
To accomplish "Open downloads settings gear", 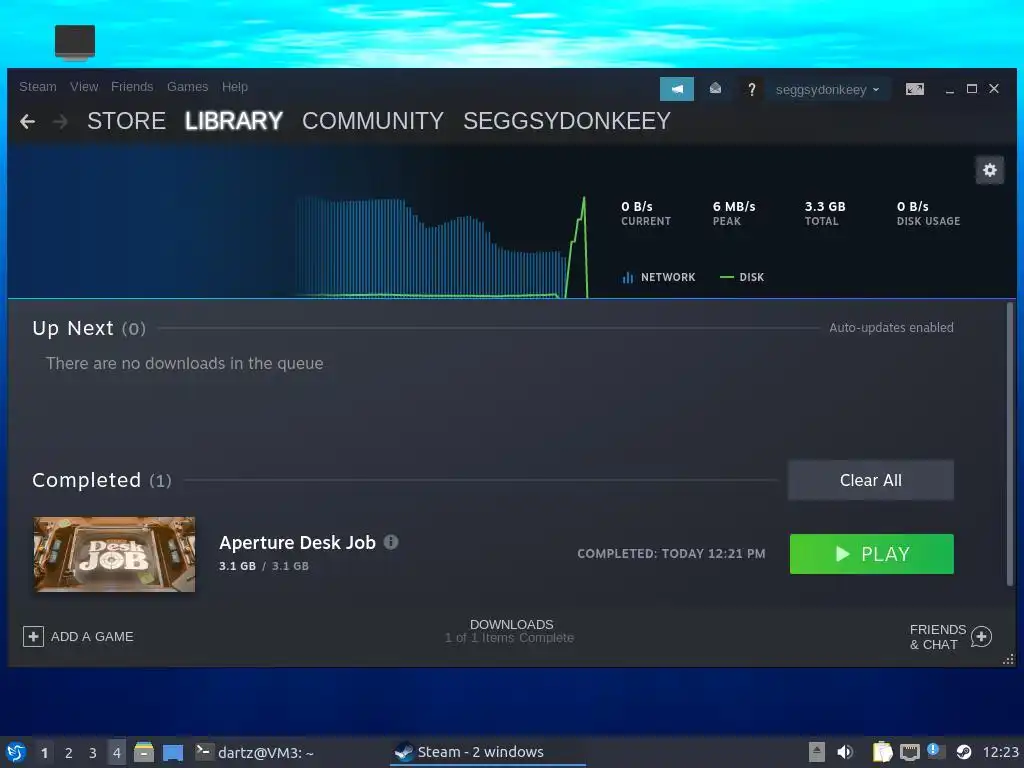I will (x=989, y=170).
